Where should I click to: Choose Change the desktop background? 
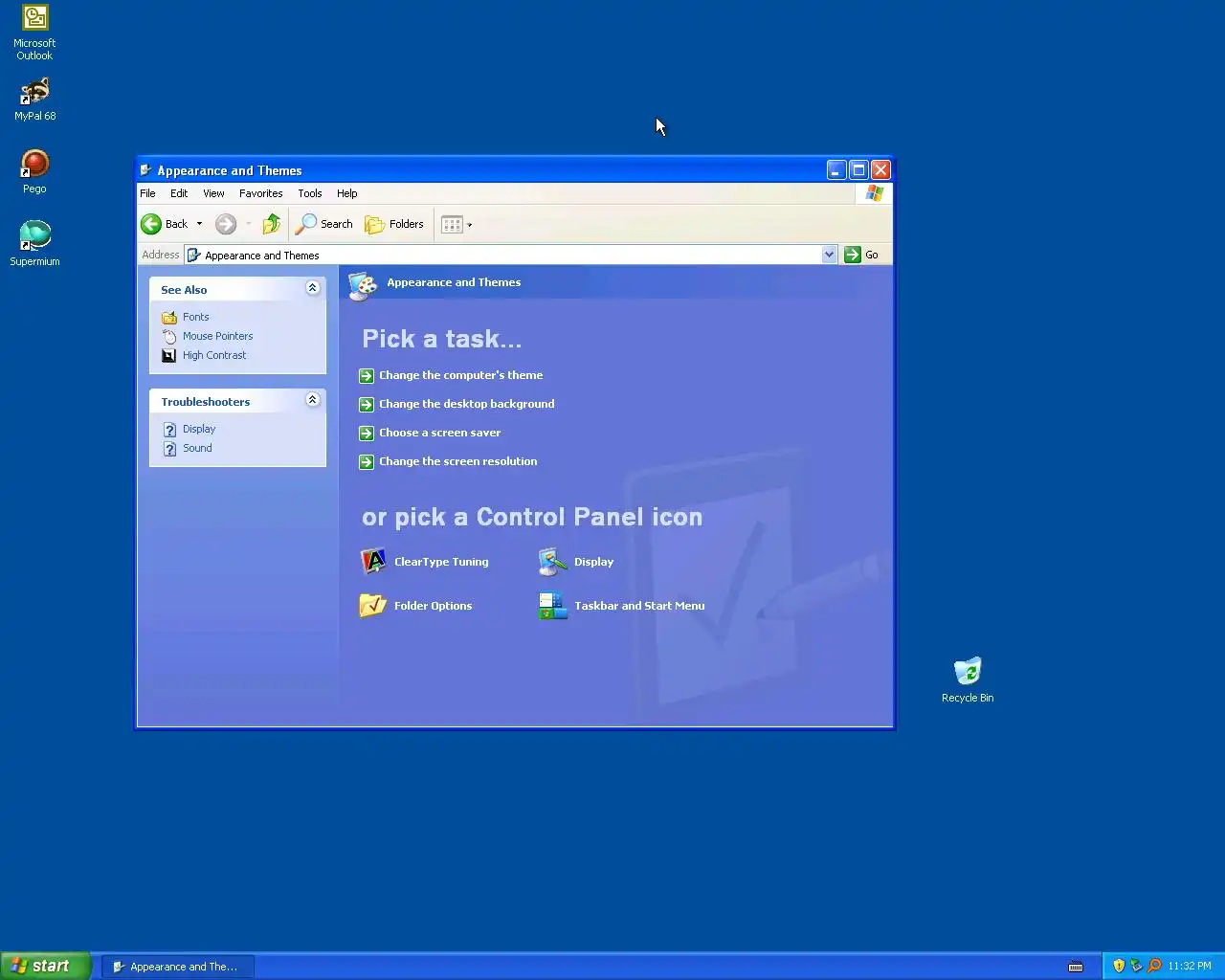(466, 404)
